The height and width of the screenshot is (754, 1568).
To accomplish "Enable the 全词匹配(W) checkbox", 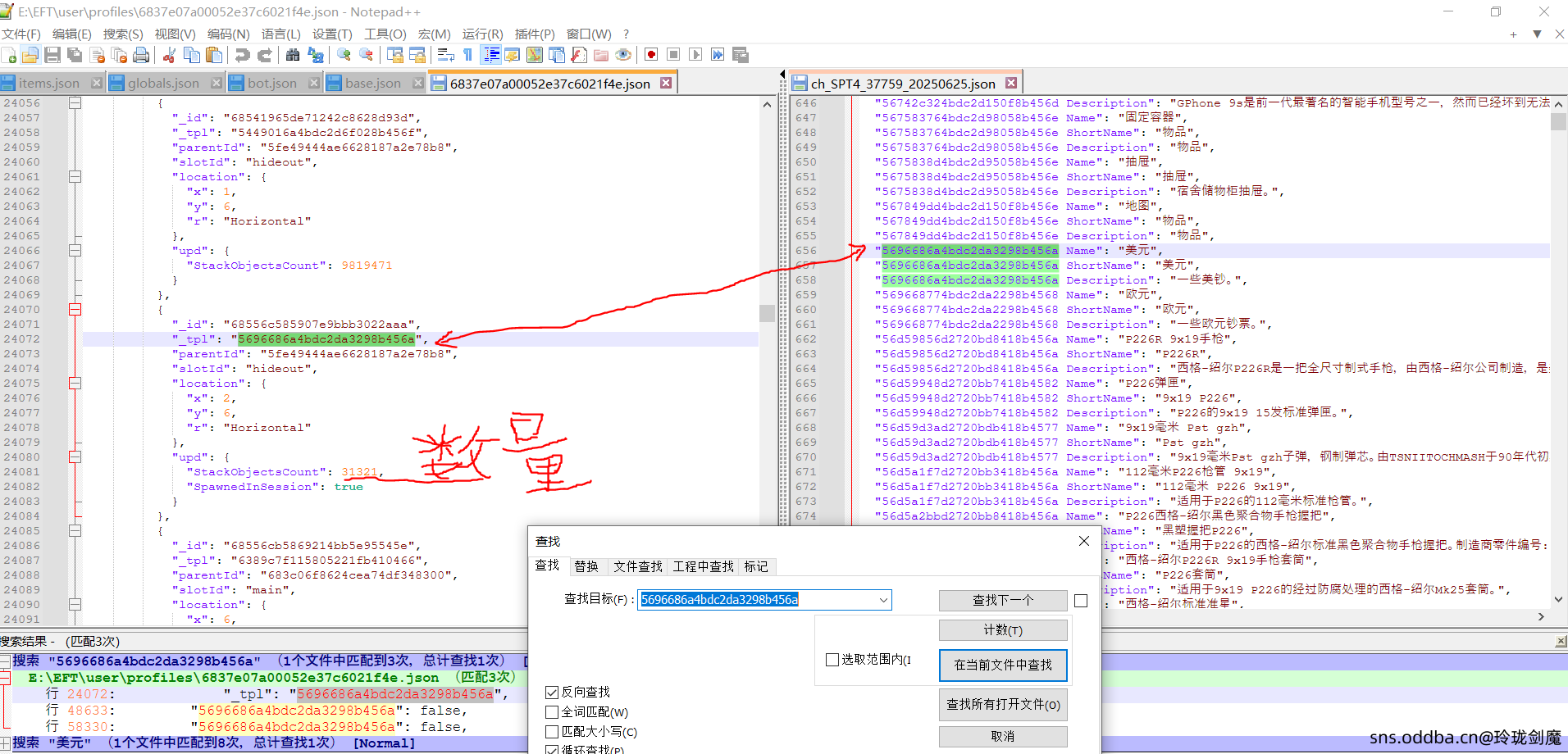I will 552,712.
